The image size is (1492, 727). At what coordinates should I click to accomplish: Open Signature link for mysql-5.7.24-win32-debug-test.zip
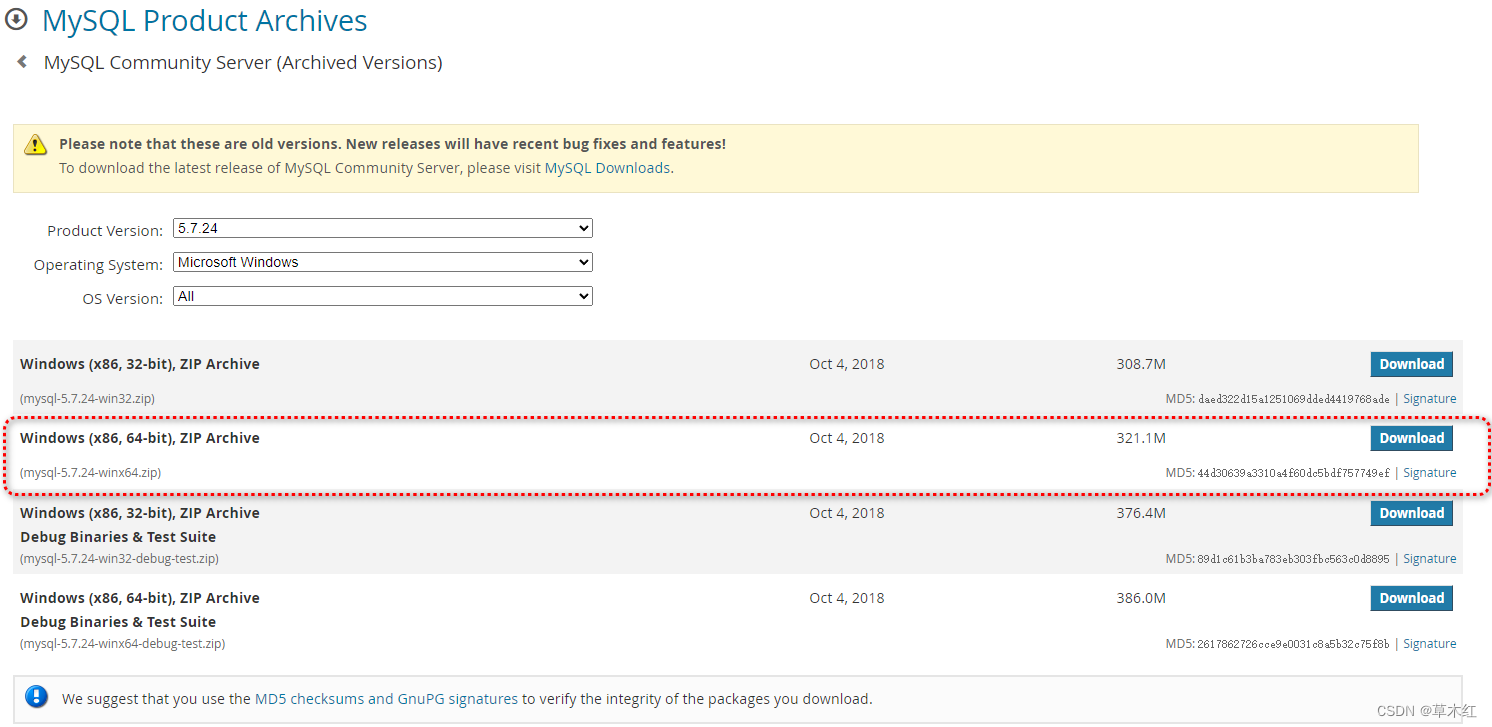tap(1429, 558)
